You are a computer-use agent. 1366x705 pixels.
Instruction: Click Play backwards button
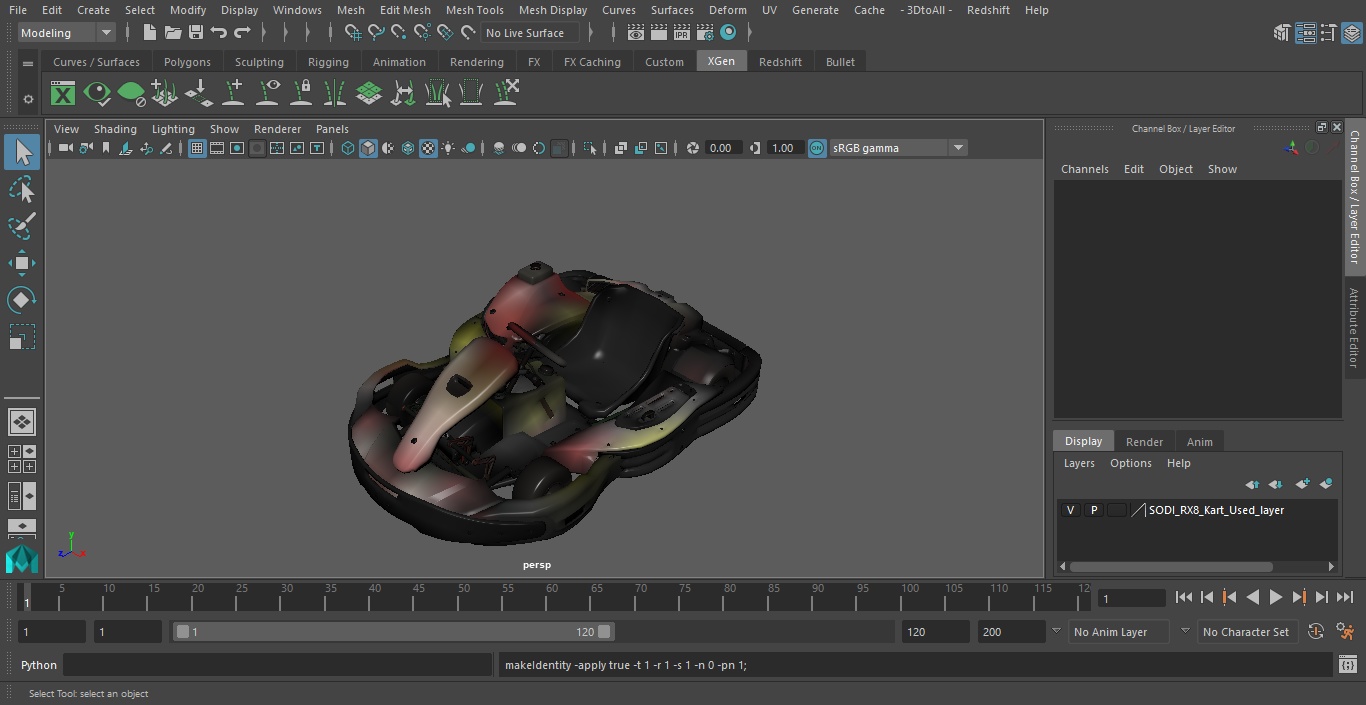(1252, 597)
